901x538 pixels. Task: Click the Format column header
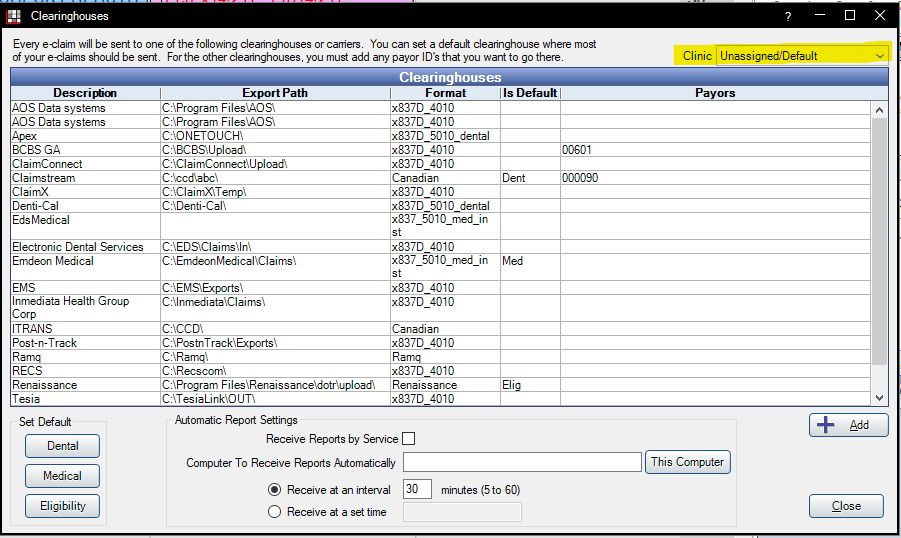point(445,93)
